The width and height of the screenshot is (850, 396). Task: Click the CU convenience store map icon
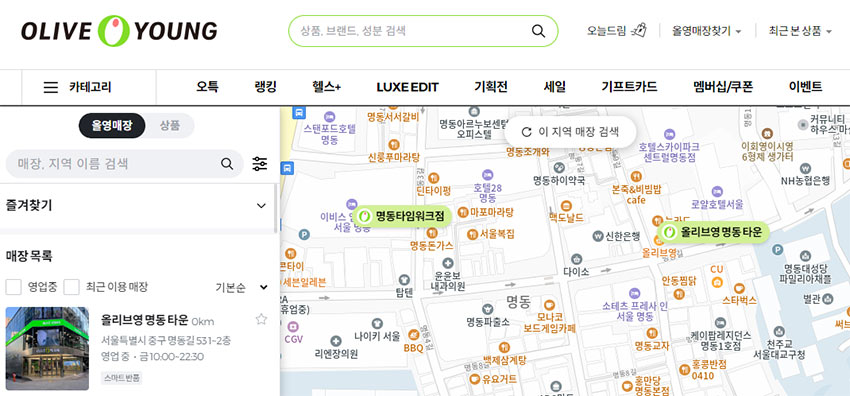[717, 282]
